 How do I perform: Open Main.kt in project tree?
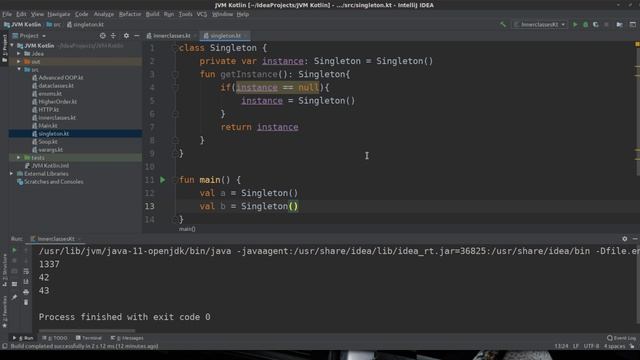coord(44,126)
